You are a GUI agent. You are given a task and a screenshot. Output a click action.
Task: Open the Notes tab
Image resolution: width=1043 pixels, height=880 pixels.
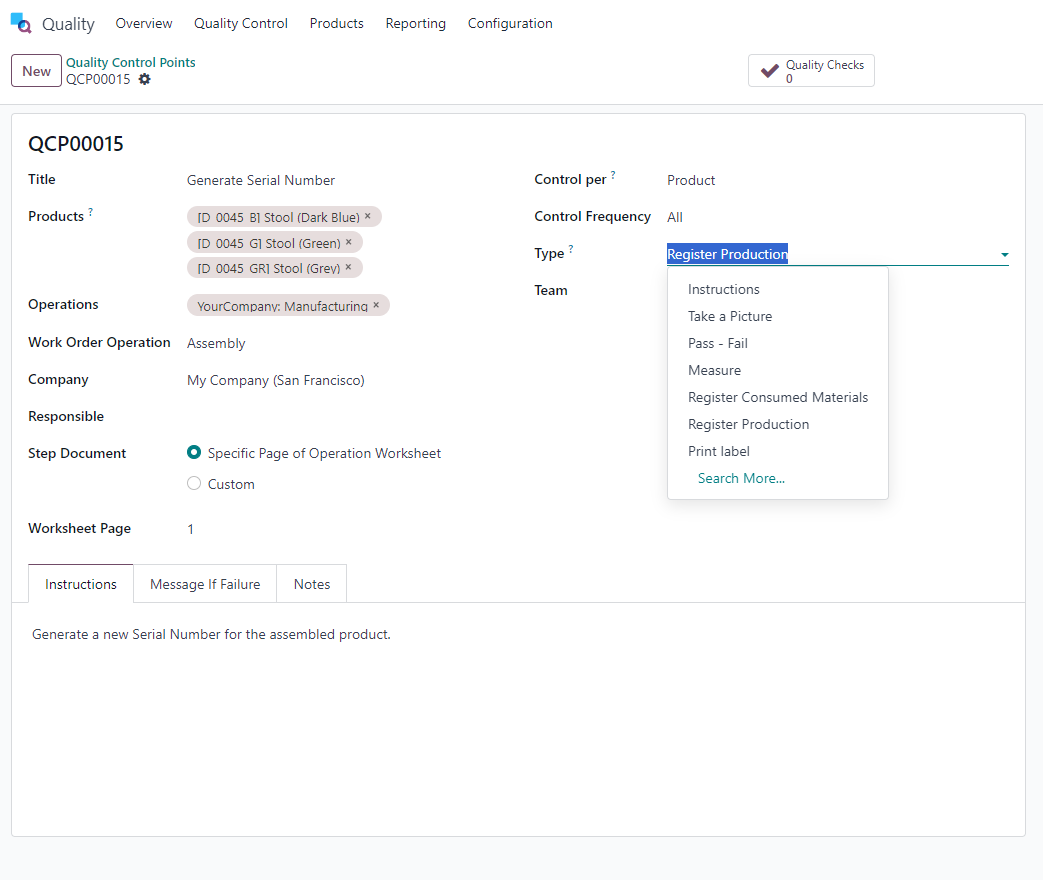311,584
